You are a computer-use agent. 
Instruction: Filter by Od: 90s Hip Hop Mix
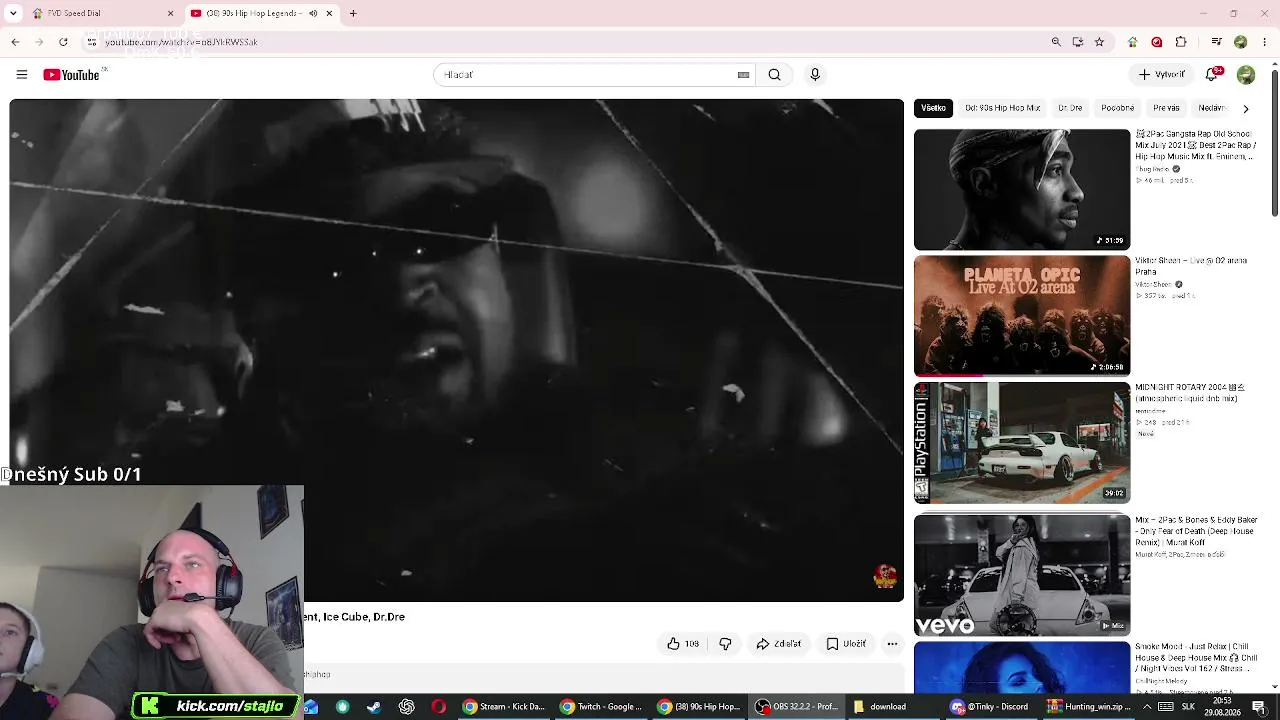pos(1002,108)
